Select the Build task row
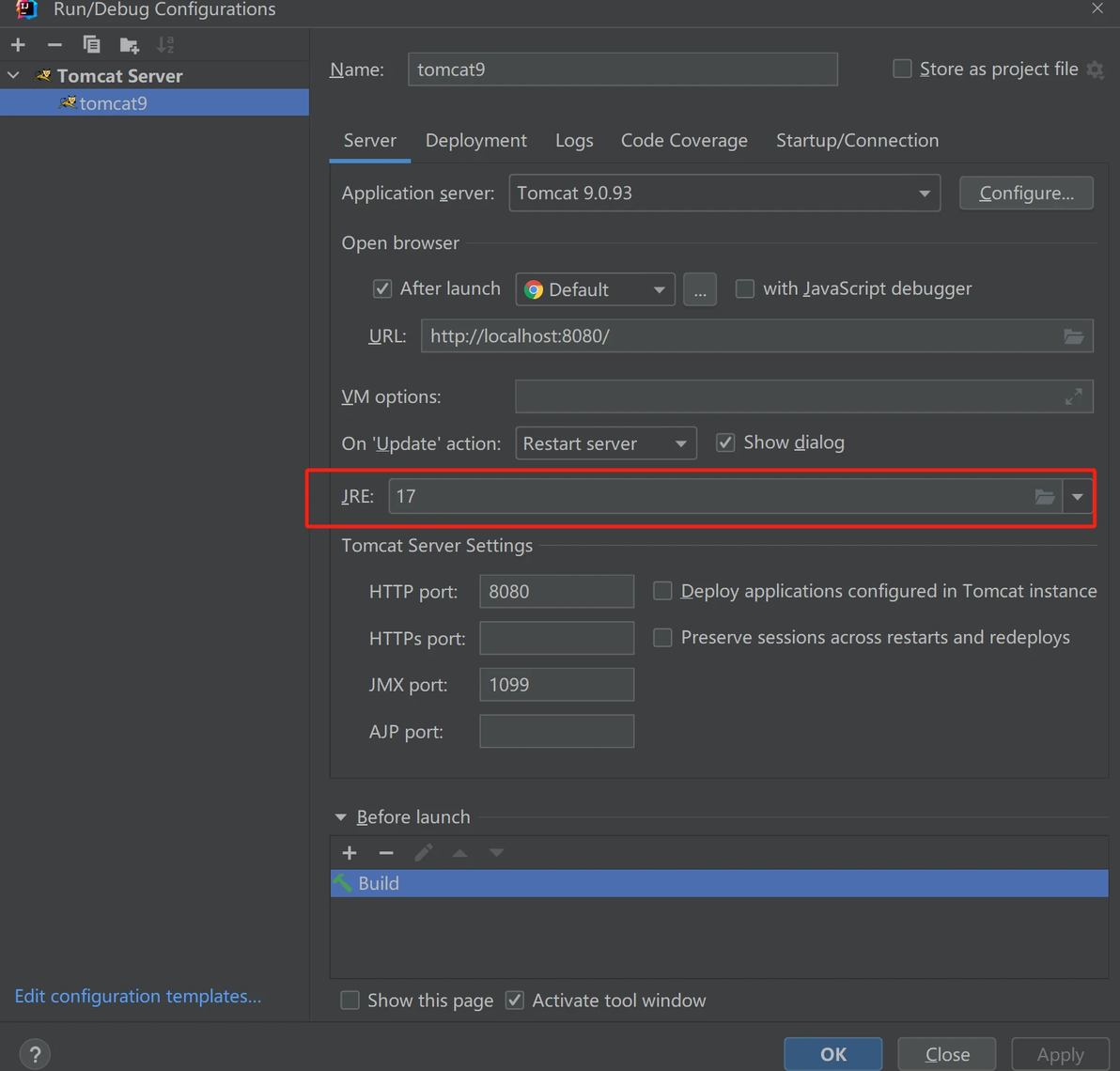 [x=719, y=883]
